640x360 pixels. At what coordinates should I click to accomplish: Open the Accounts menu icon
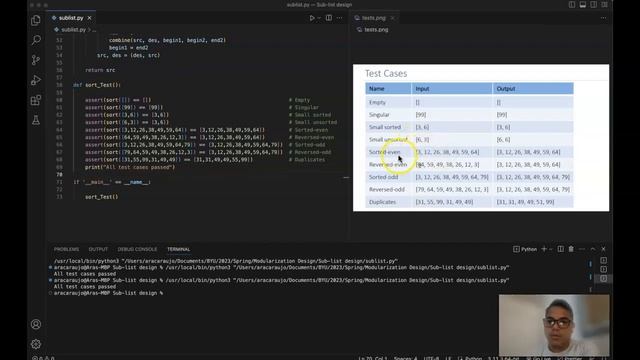point(36,324)
